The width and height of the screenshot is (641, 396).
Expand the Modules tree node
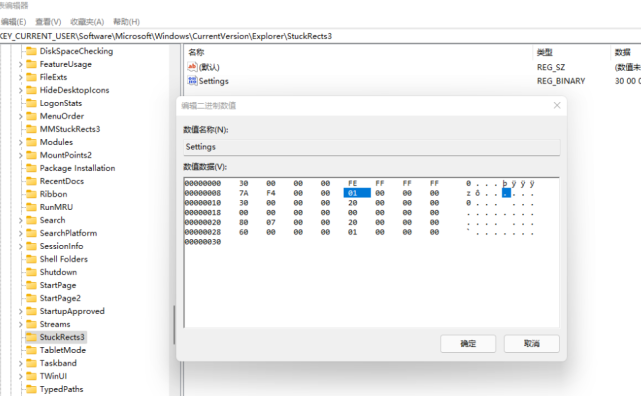(x=20, y=142)
